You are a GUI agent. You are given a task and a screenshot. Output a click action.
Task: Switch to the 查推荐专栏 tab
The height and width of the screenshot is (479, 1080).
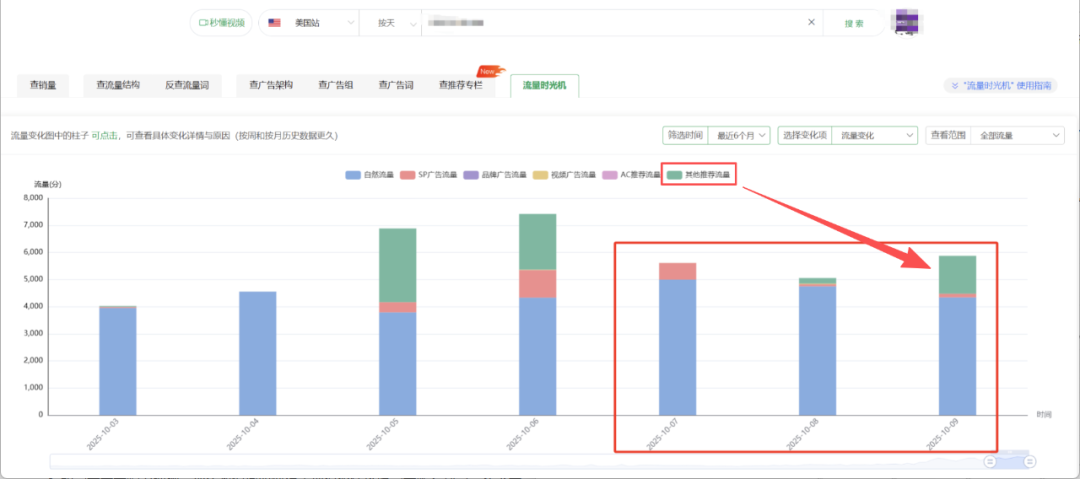coord(460,85)
